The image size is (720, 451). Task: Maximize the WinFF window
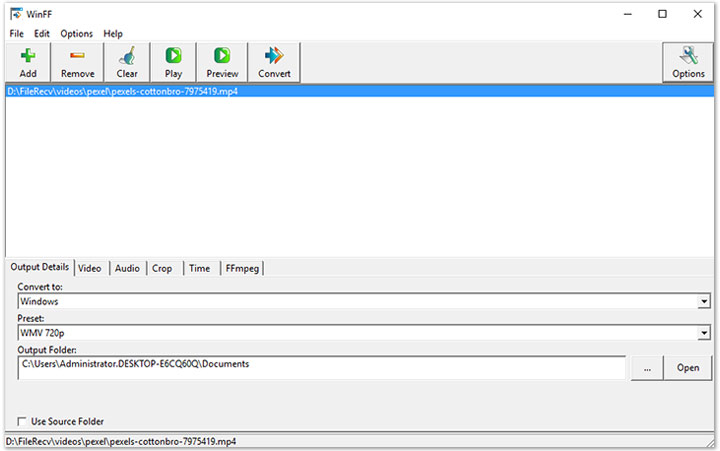point(662,14)
